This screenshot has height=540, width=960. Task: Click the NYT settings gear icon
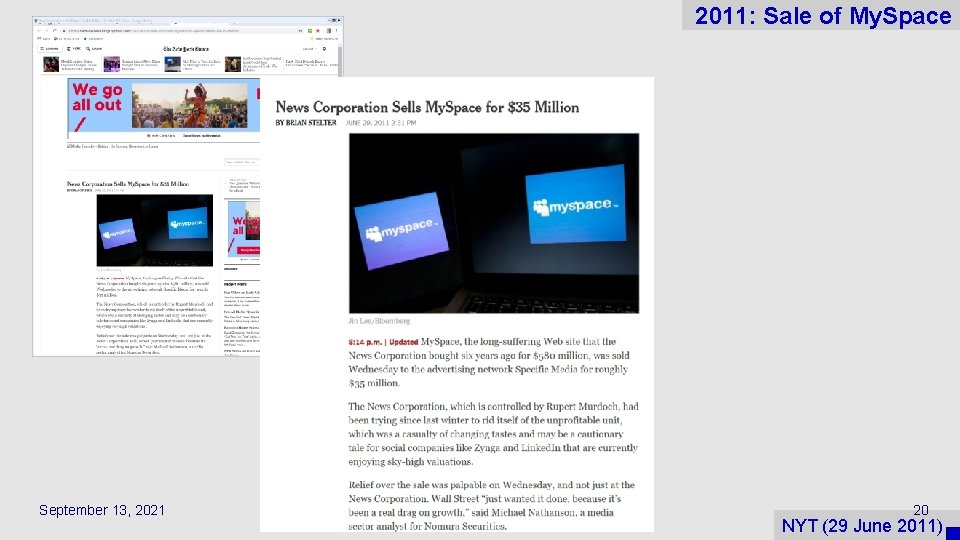(x=324, y=49)
